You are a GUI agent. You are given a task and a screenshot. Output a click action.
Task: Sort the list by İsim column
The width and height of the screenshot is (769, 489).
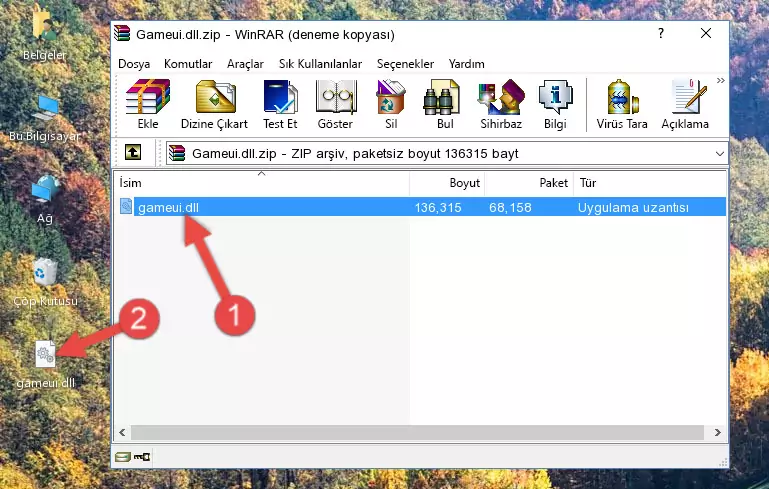(262, 183)
